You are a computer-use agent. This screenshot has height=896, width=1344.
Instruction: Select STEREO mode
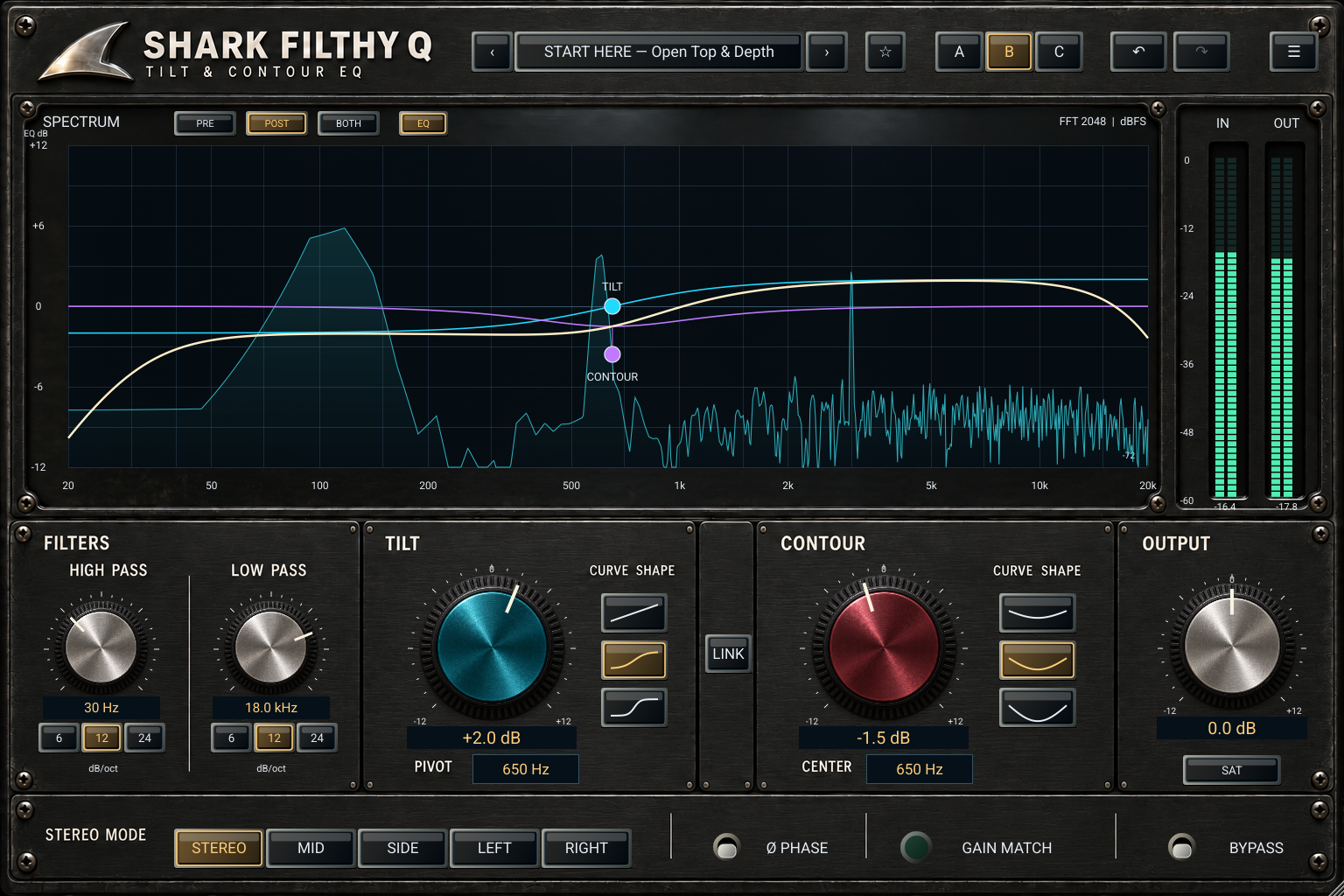pos(219,848)
